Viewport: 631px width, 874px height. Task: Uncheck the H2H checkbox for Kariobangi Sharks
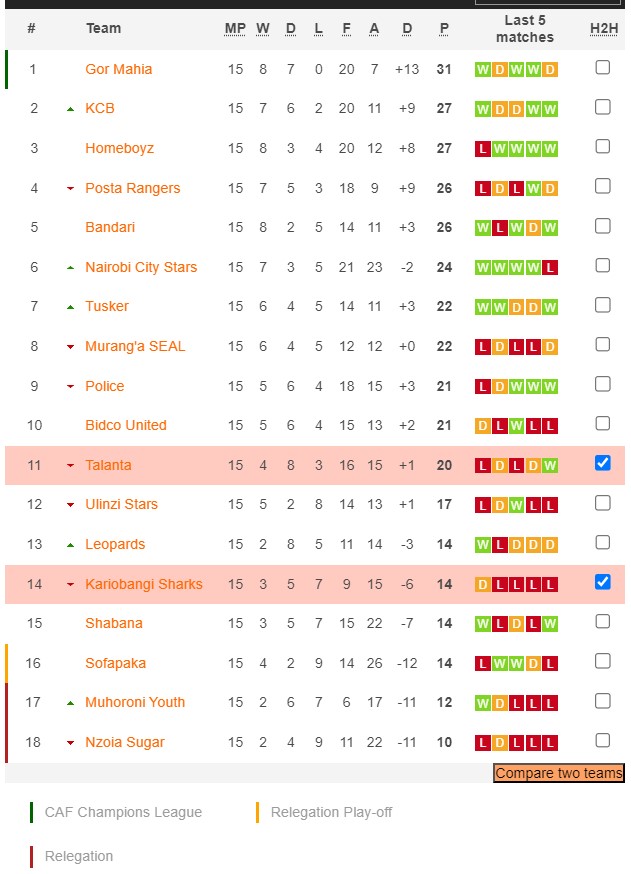[602, 582]
